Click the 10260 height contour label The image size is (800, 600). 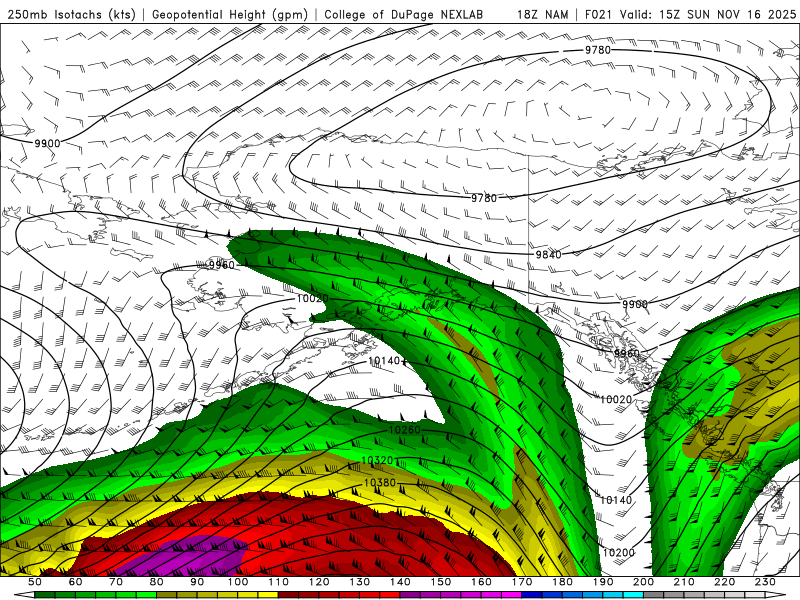pos(405,430)
